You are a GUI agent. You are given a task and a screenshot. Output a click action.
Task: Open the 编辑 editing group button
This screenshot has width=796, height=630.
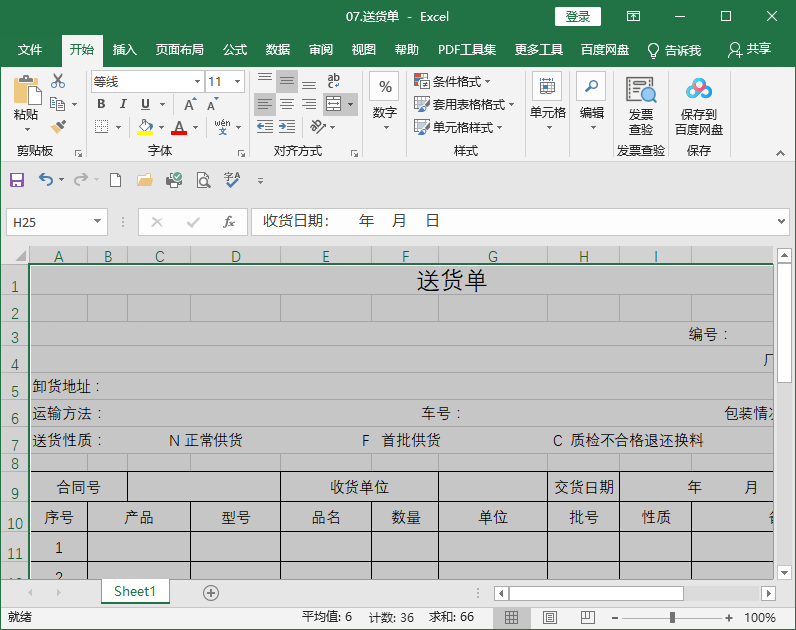pyautogui.click(x=591, y=102)
